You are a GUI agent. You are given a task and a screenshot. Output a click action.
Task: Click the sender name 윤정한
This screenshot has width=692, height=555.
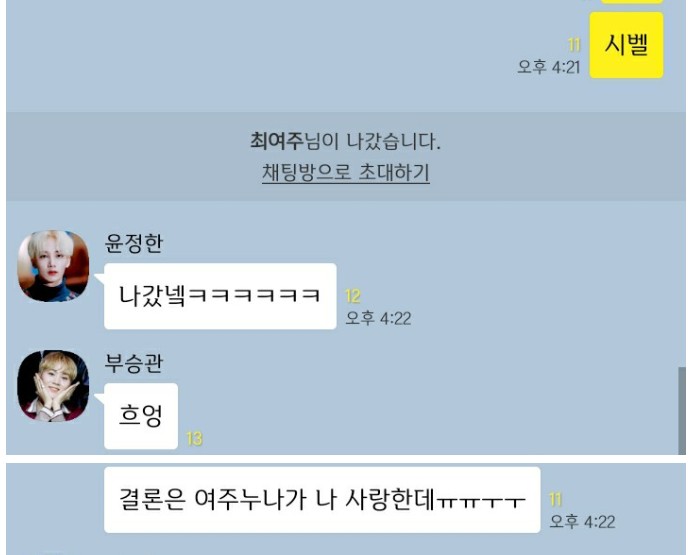tap(134, 243)
